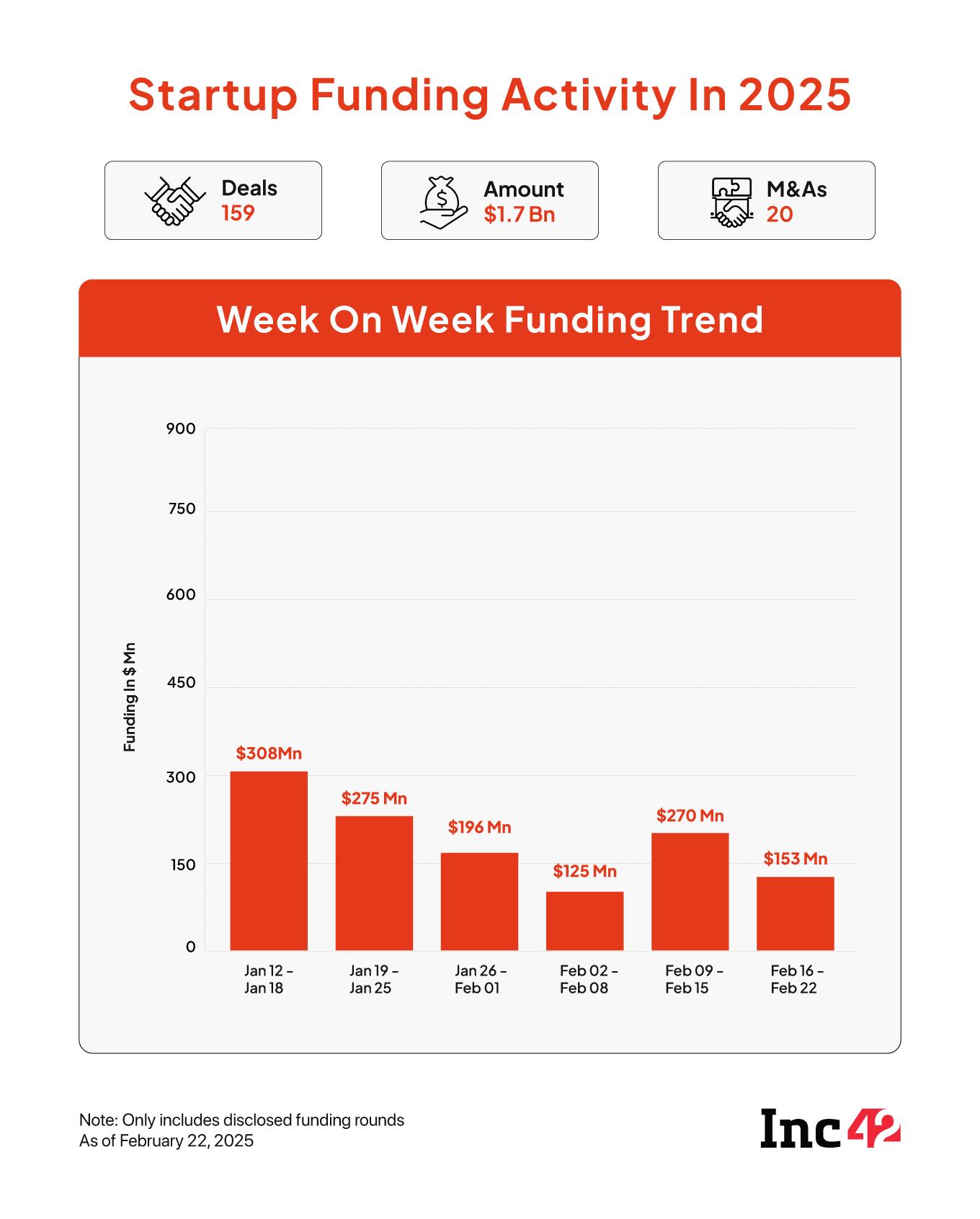Click the Week On Week Funding Trend header
The height and width of the screenshot is (1219, 980).
[x=490, y=319]
